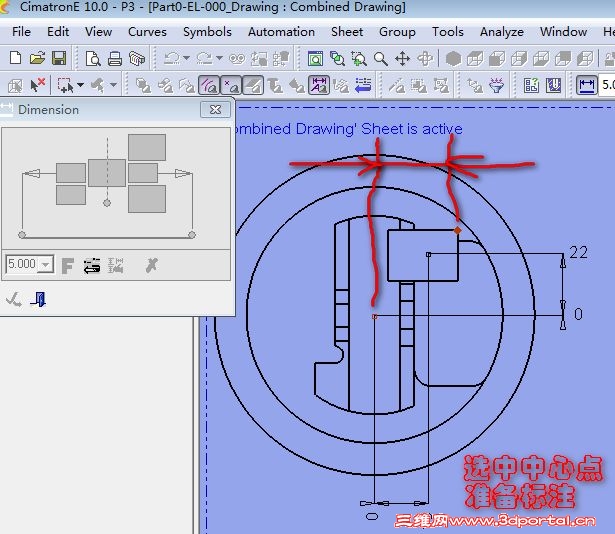
Task: Confirm dimension with the checkmark icon
Action: point(14,299)
